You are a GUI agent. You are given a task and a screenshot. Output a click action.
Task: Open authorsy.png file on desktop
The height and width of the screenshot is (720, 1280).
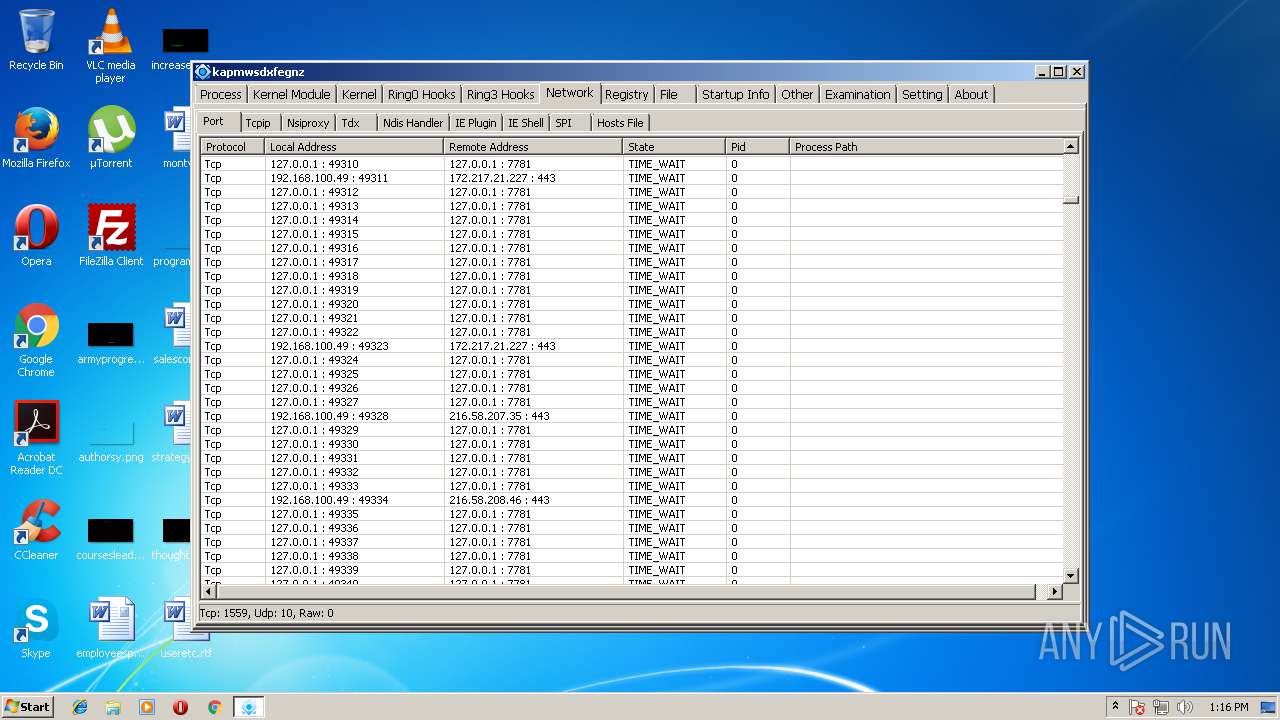point(110,438)
